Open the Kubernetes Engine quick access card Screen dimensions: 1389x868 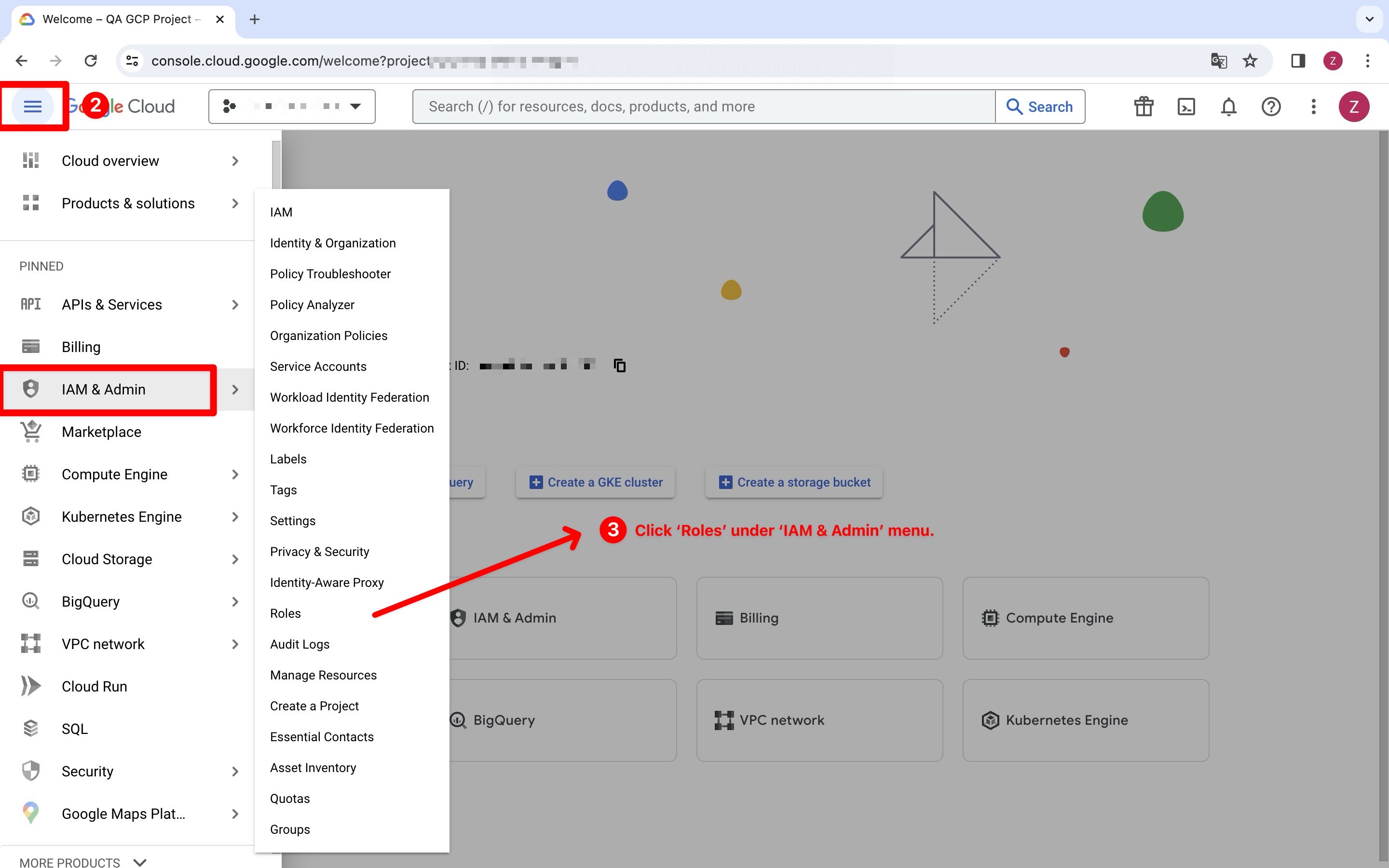coord(1085,720)
